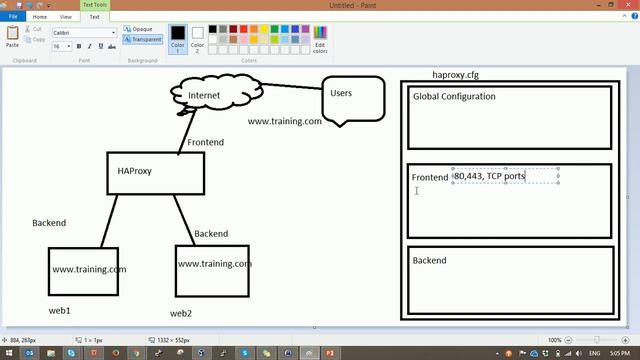
Task: Click the ENG language indicator
Action: coord(595,353)
